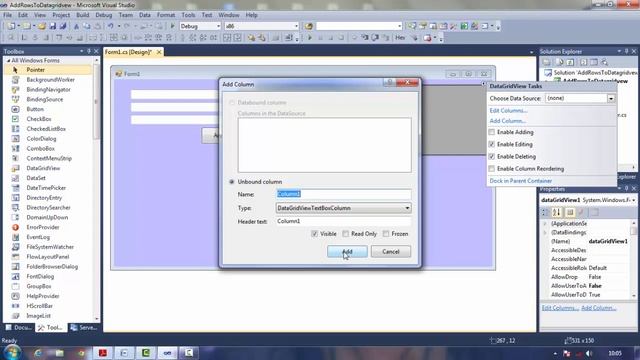
Task: Click the column Name text field
Action: coord(343,194)
